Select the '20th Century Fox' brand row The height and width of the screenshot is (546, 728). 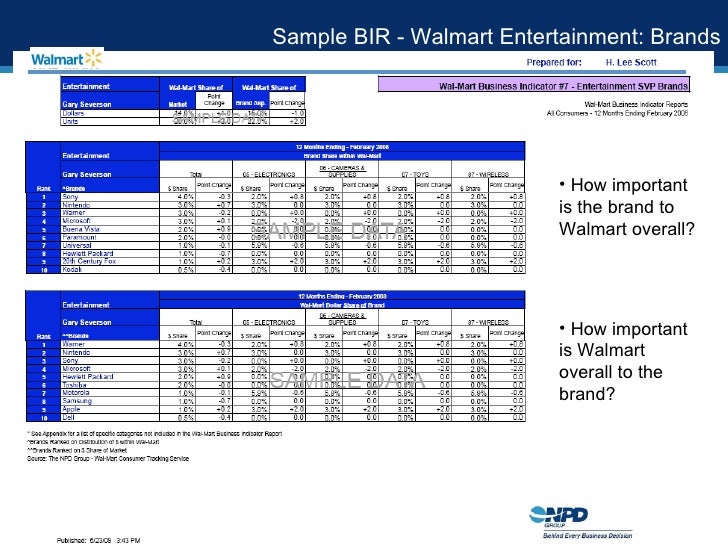[276, 261]
